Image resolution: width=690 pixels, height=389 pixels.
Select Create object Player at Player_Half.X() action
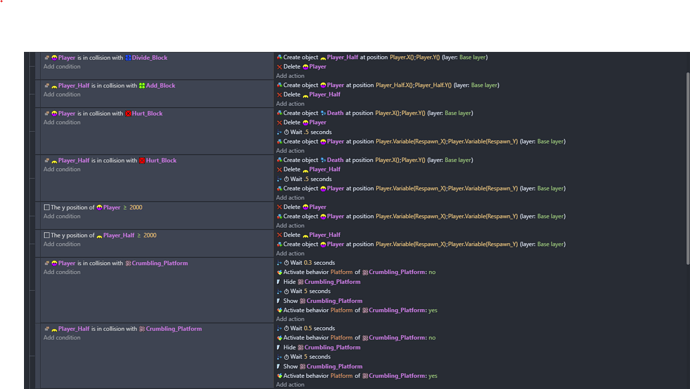point(388,85)
